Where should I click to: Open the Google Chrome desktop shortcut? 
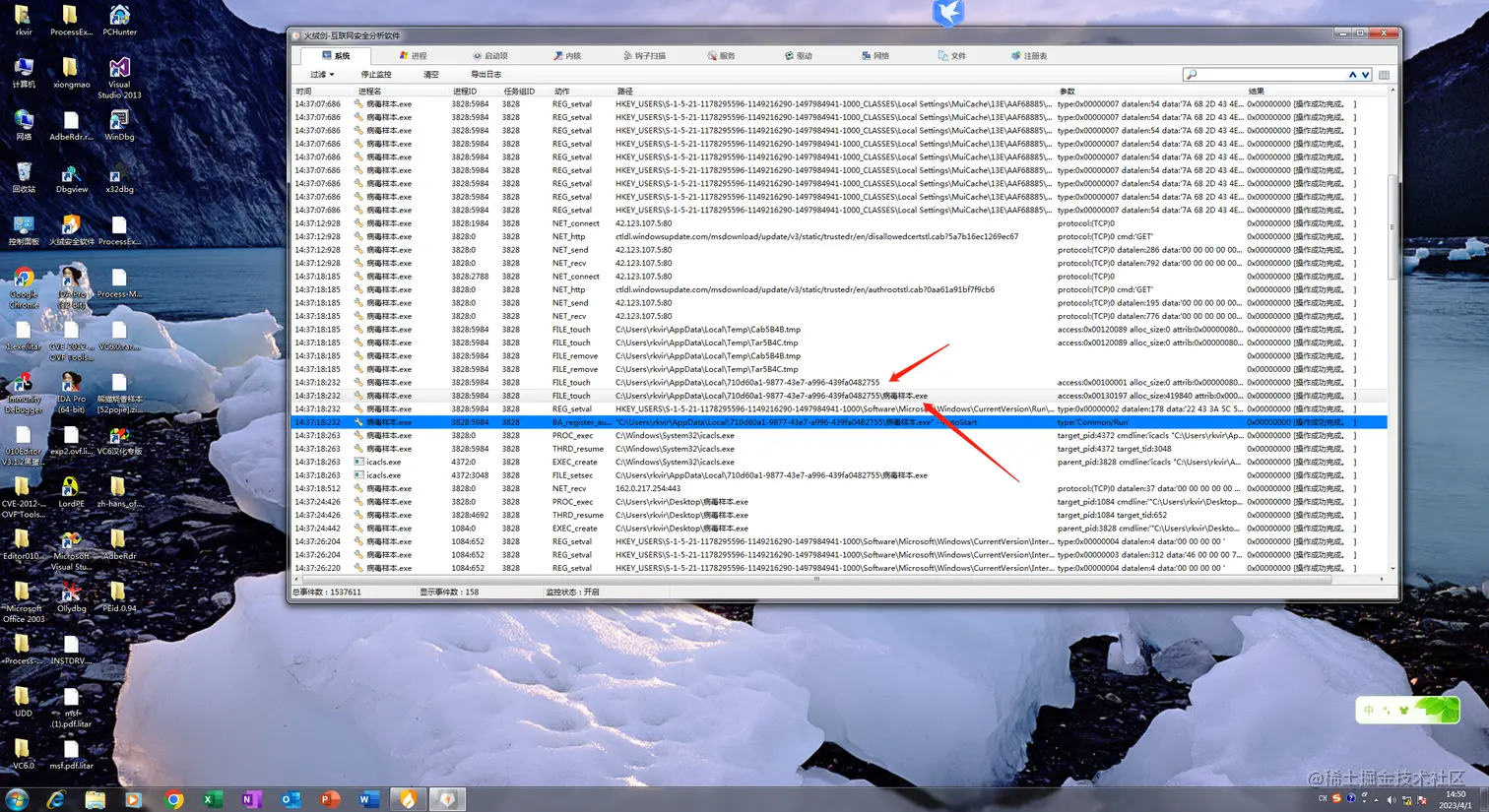pyautogui.click(x=24, y=287)
